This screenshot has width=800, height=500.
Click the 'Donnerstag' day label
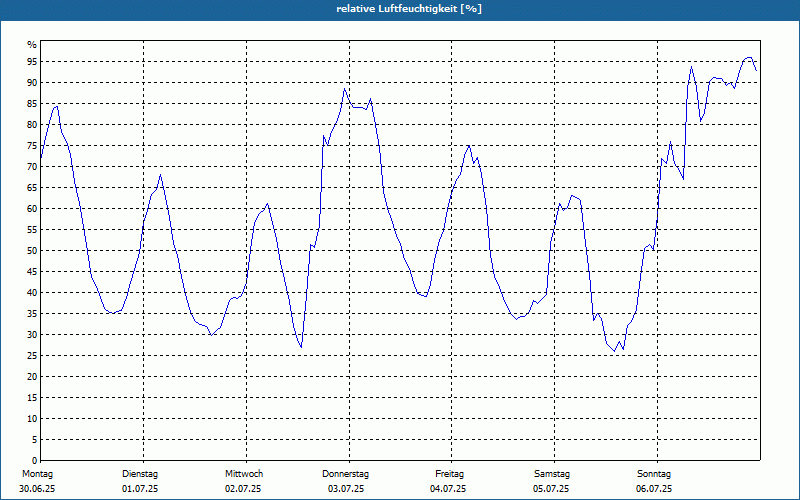click(x=345, y=474)
